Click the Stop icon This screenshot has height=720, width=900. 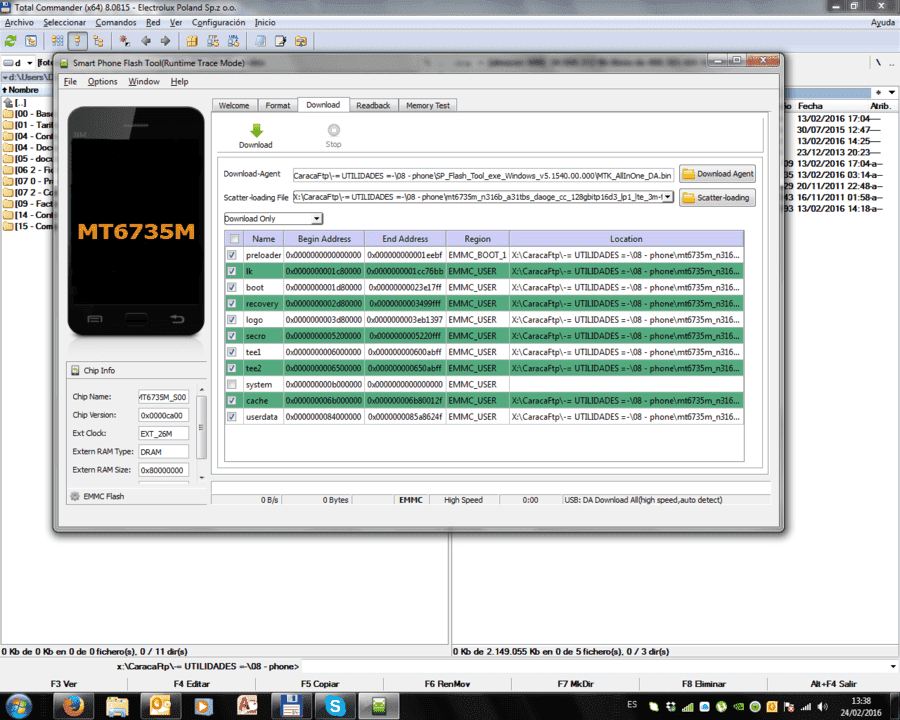[x=333, y=130]
